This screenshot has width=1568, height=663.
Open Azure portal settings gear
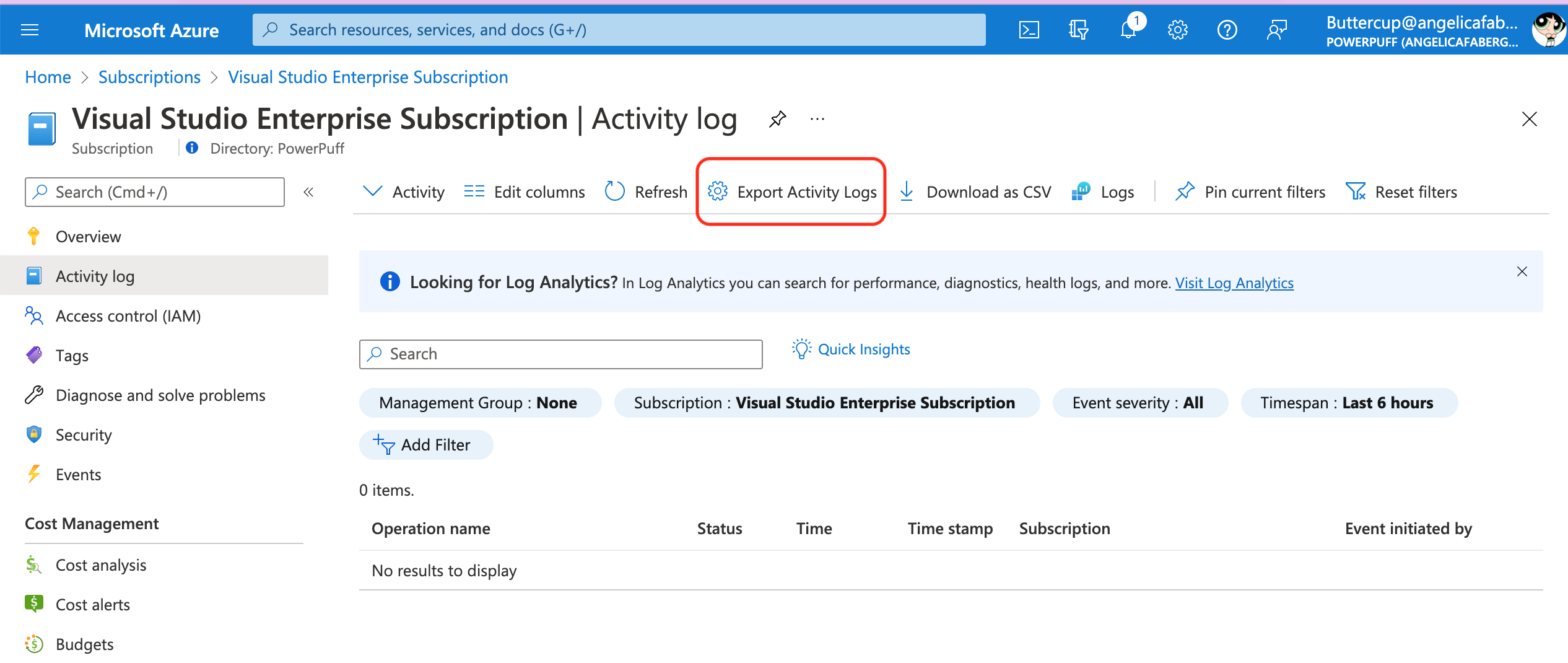(x=1177, y=29)
